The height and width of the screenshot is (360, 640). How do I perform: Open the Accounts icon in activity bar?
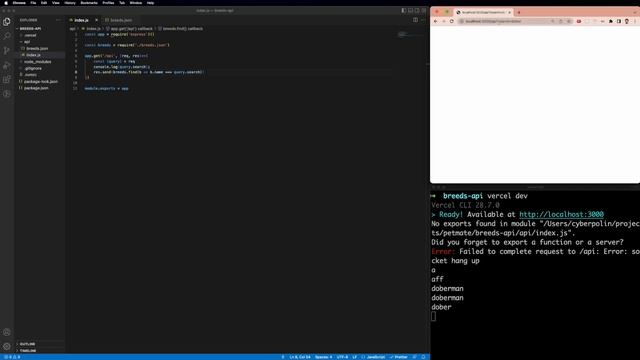[x=7, y=332]
